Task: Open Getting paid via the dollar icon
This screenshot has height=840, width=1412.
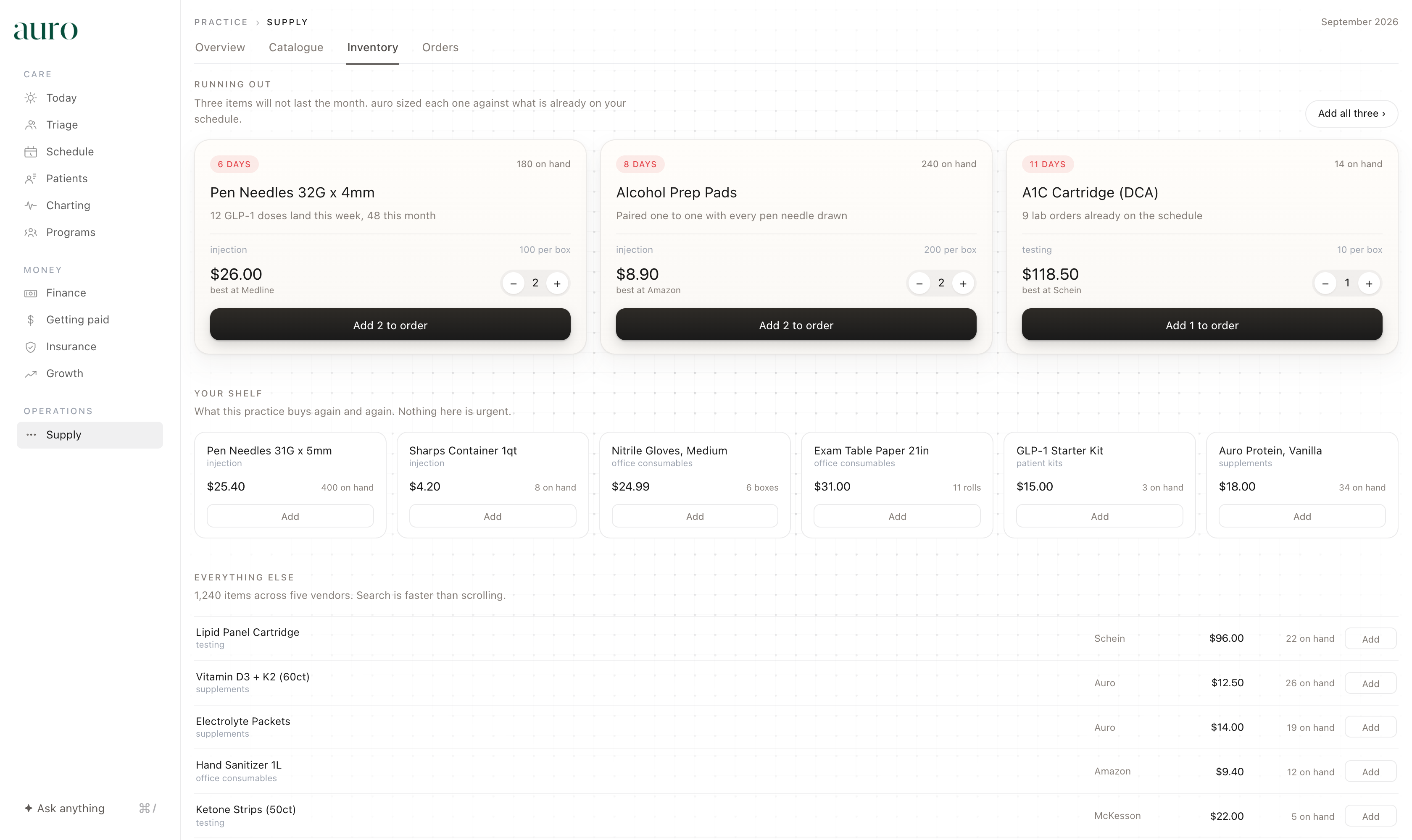Action: click(31, 320)
